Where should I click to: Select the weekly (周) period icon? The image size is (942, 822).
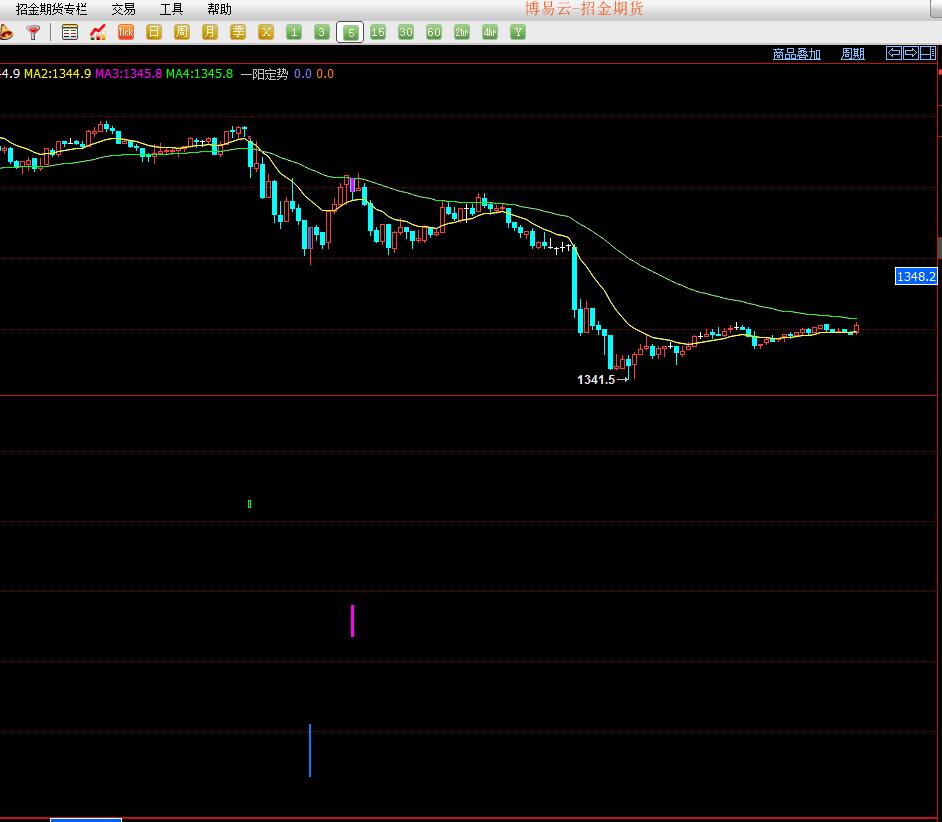pyautogui.click(x=182, y=32)
